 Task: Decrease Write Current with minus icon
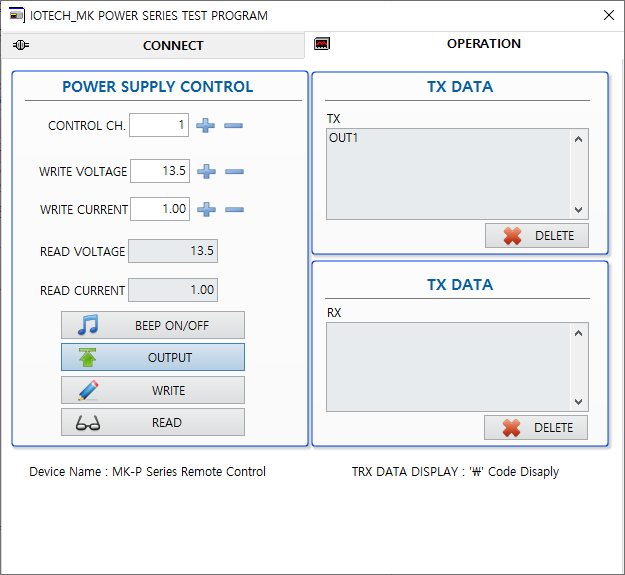(x=234, y=209)
